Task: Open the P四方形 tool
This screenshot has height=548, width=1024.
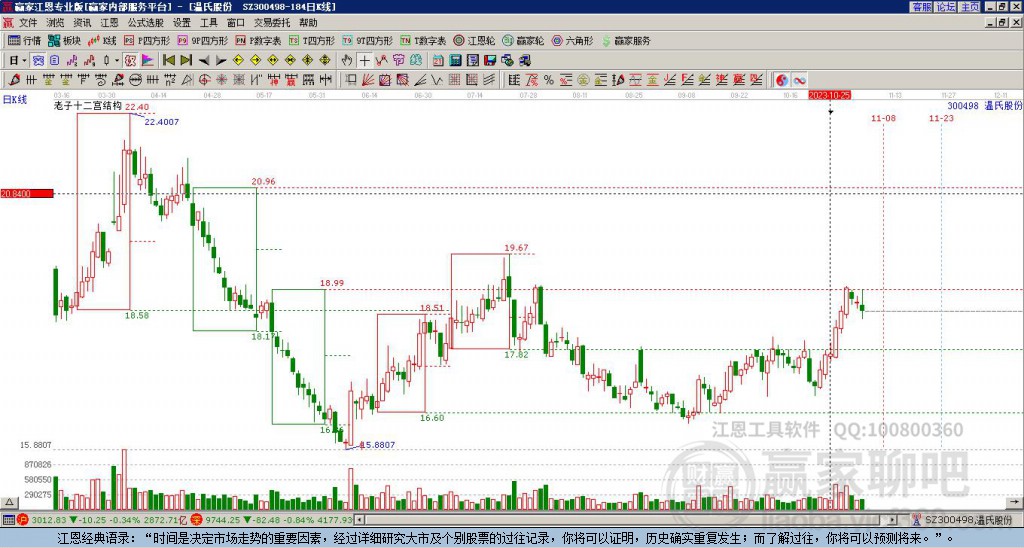Action: pyautogui.click(x=148, y=40)
